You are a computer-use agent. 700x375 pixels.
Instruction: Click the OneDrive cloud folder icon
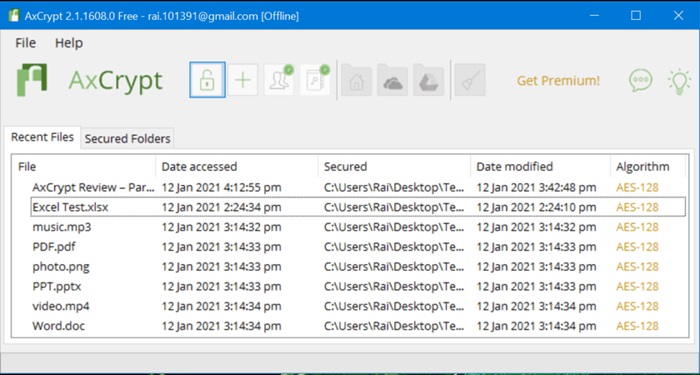[392, 81]
